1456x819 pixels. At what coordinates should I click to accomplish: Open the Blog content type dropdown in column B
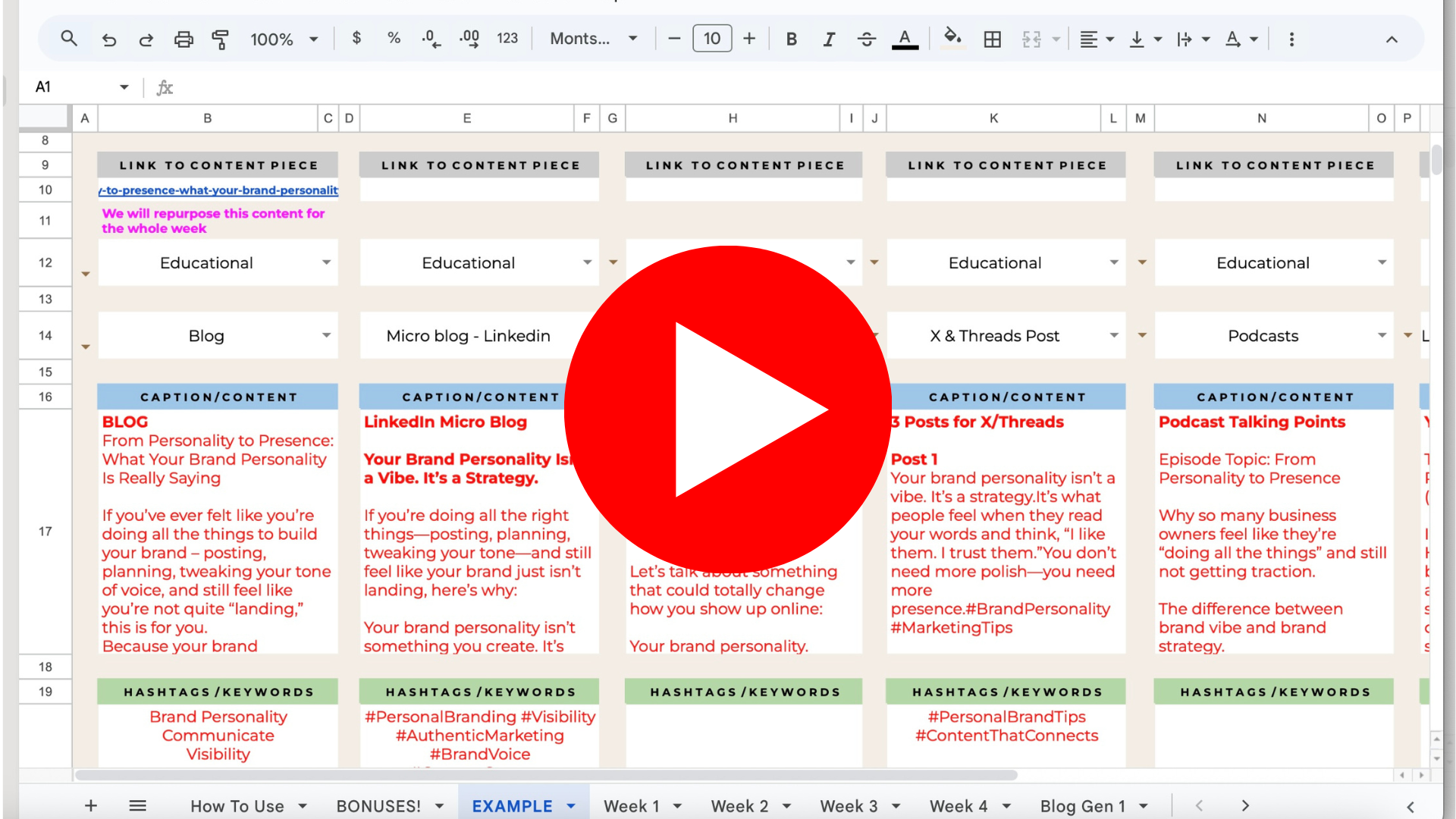pyautogui.click(x=326, y=335)
